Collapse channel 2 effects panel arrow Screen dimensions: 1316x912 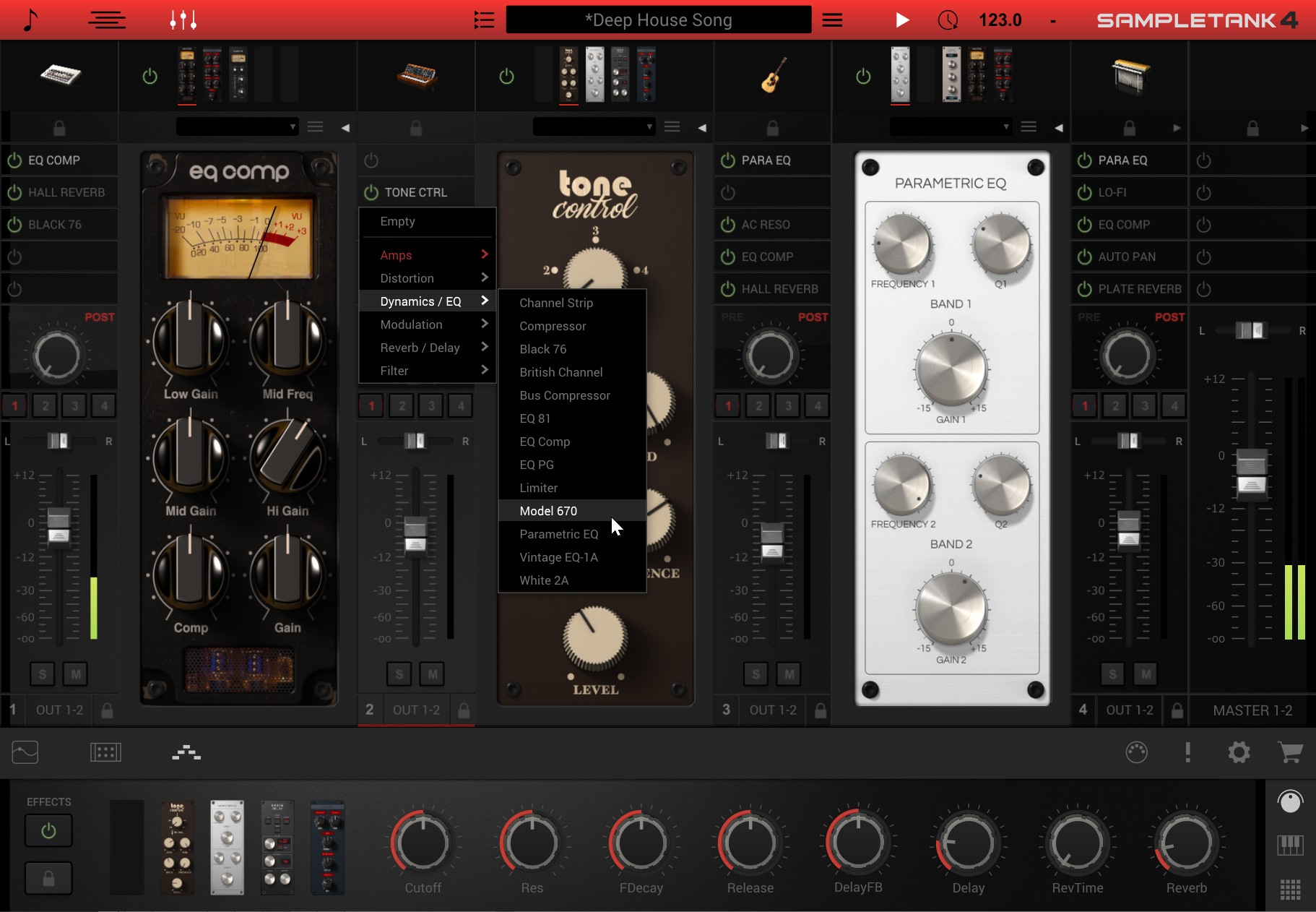pyautogui.click(x=702, y=128)
